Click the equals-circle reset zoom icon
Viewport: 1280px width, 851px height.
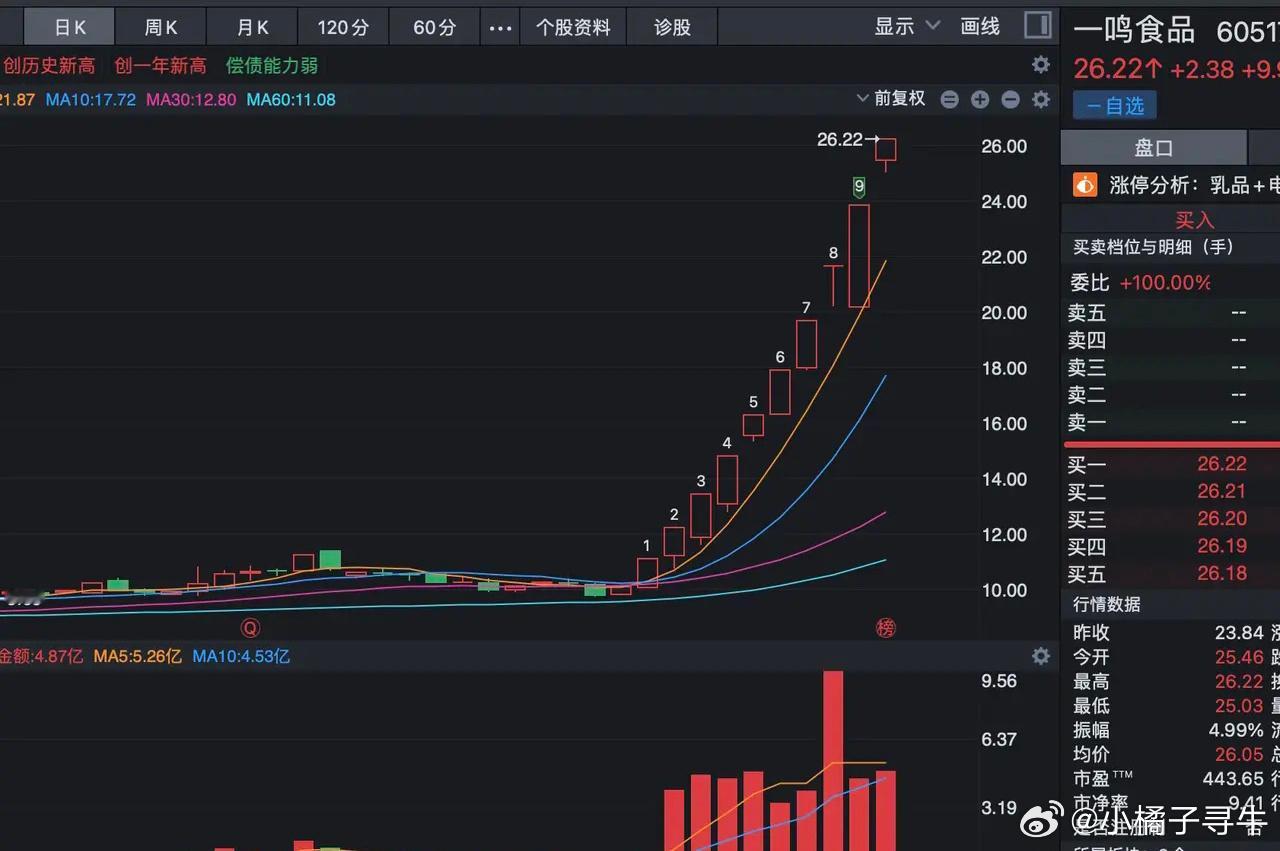950,100
